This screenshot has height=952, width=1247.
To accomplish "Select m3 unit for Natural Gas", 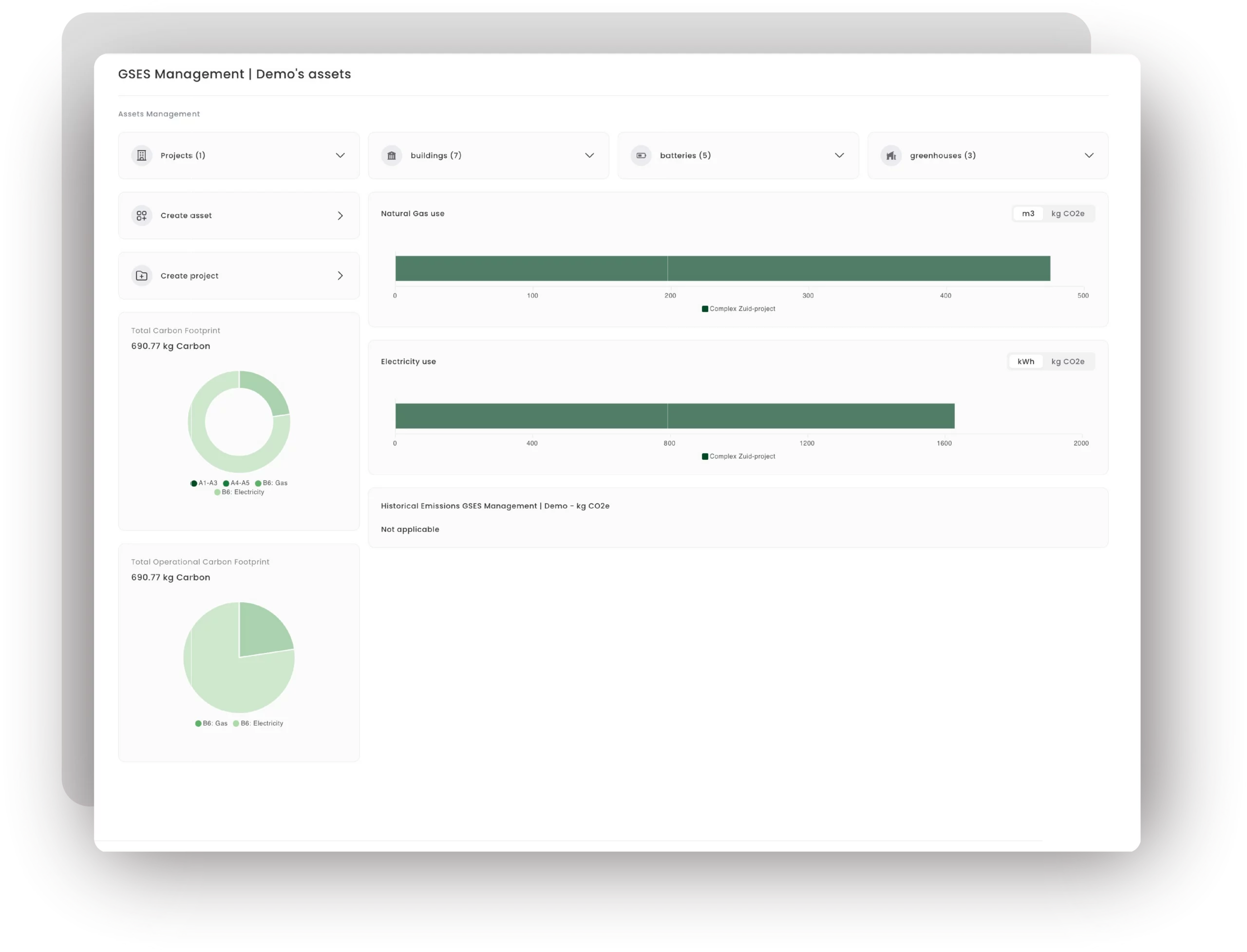I will pos(1028,213).
